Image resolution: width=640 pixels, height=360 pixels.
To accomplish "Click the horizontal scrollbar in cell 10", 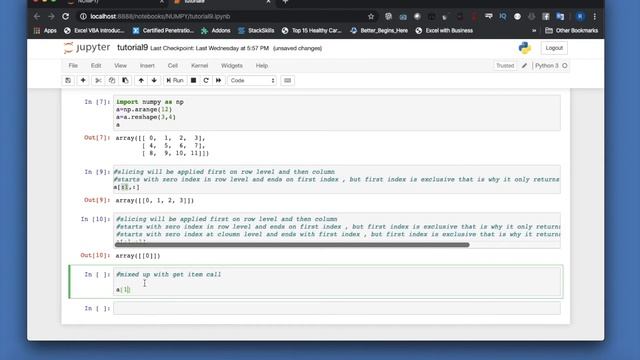I will pos(292,245).
